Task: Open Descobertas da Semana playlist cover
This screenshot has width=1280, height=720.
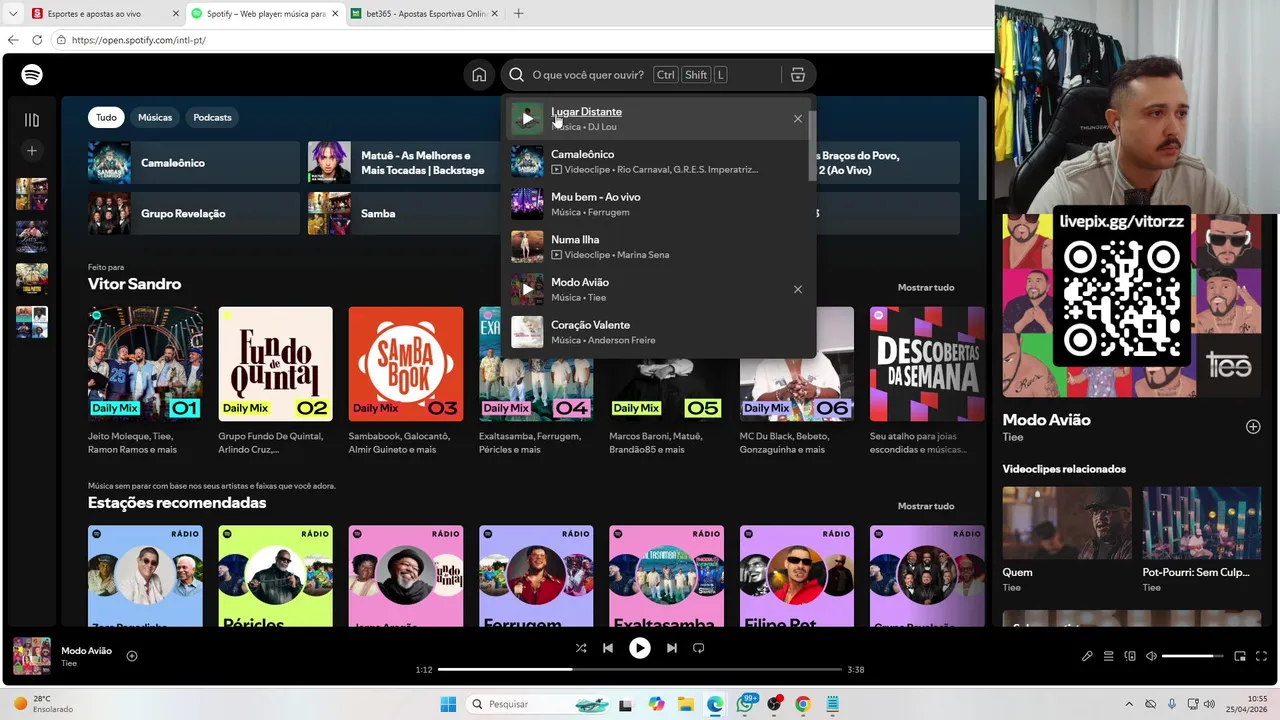Action: click(927, 364)
